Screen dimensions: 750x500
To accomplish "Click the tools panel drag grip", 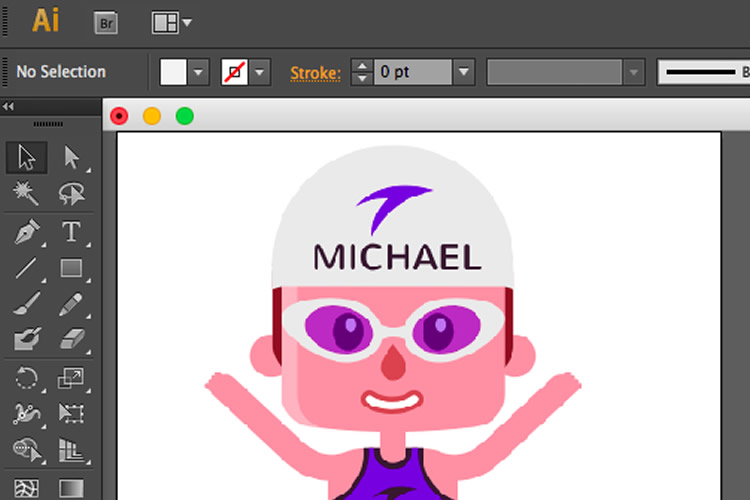I will tap(48, 124).
